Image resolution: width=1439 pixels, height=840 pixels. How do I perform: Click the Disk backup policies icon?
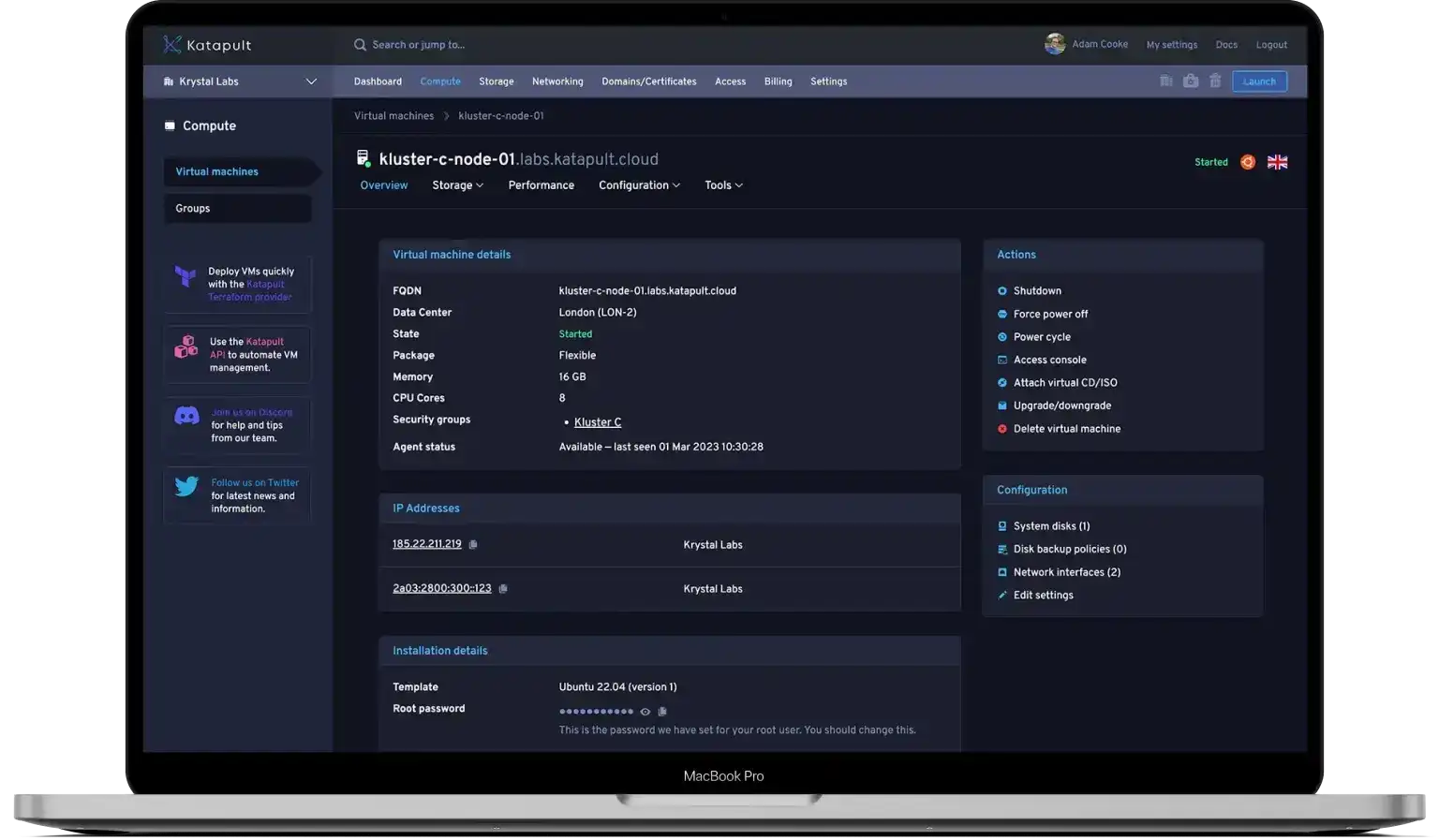pyautogui.click(x=1002, y=550)
